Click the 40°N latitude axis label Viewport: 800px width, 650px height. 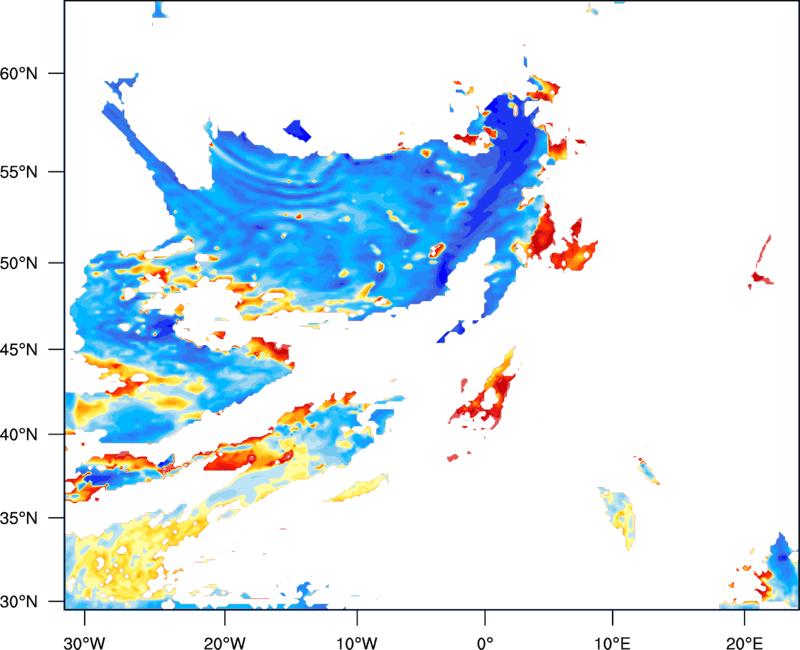tap(19, 435)
